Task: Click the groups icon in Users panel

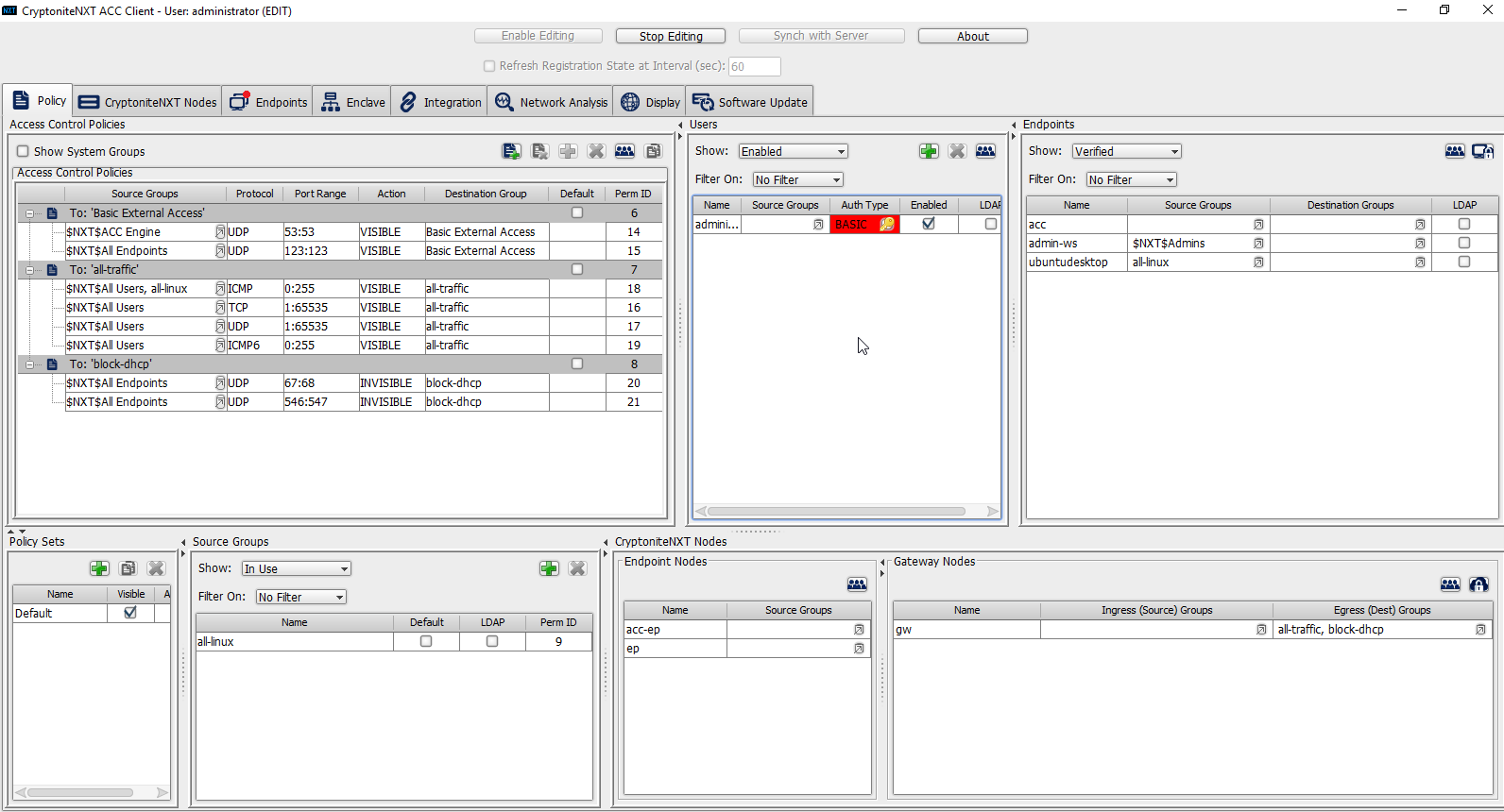Action: 985,151
